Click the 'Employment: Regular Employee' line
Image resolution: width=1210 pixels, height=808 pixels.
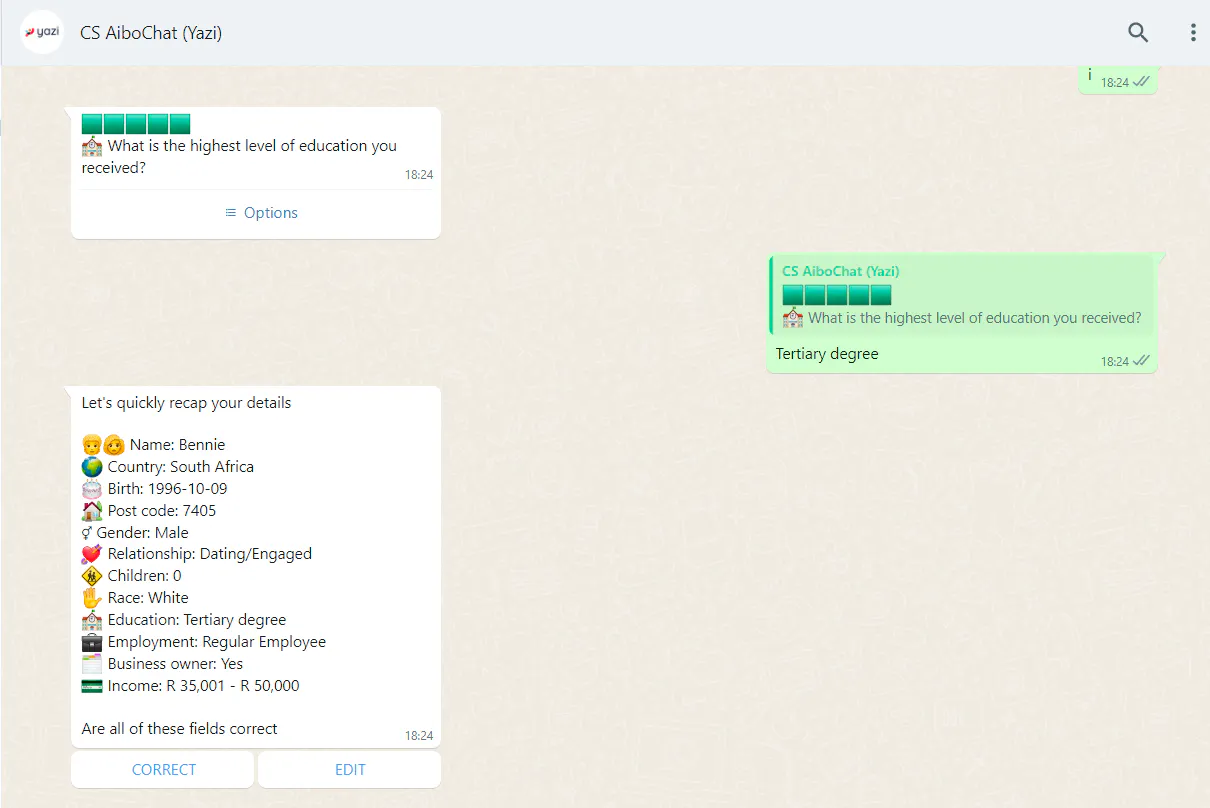204,642
